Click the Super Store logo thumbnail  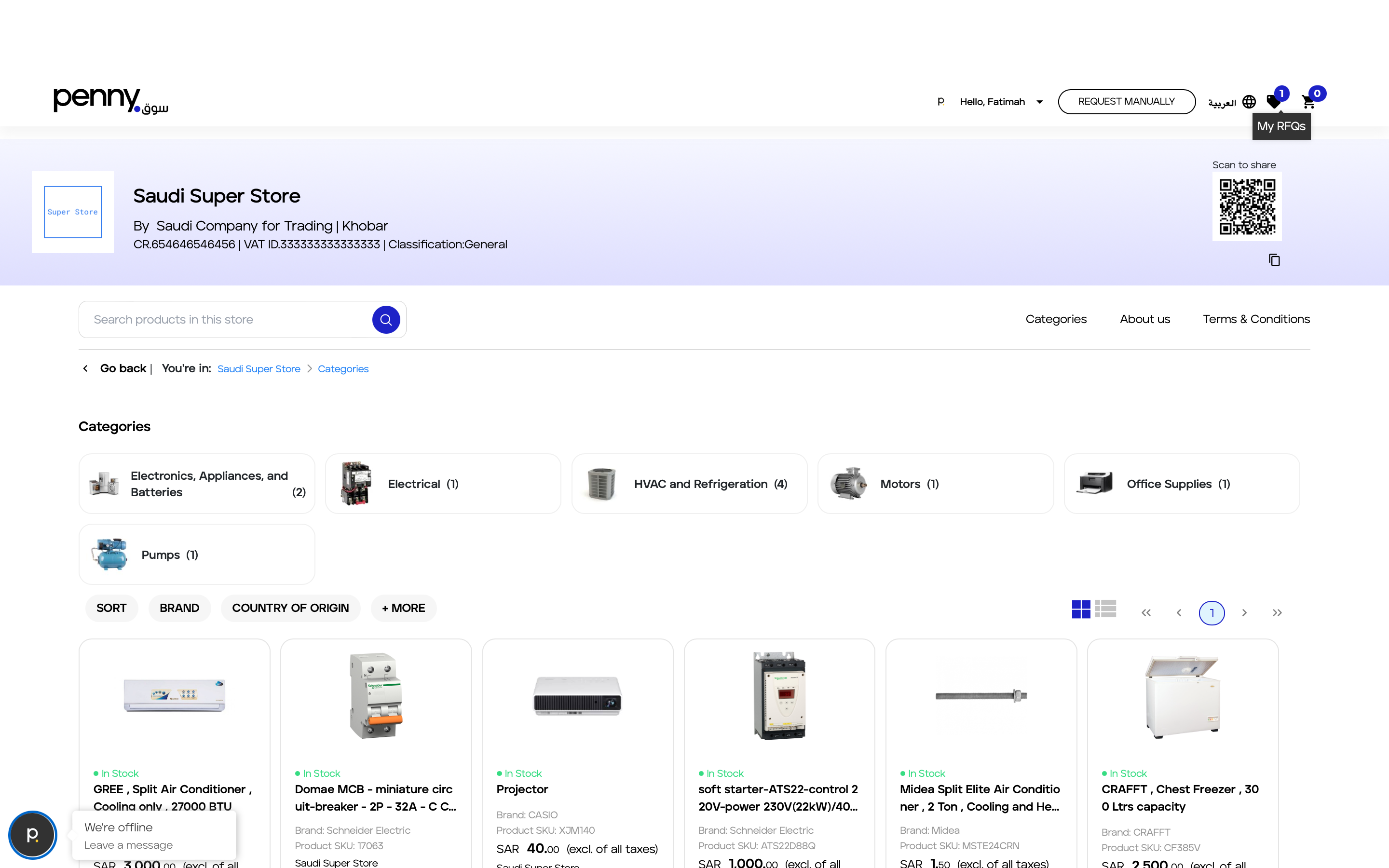pyautogui.click(x=73, y=212)
